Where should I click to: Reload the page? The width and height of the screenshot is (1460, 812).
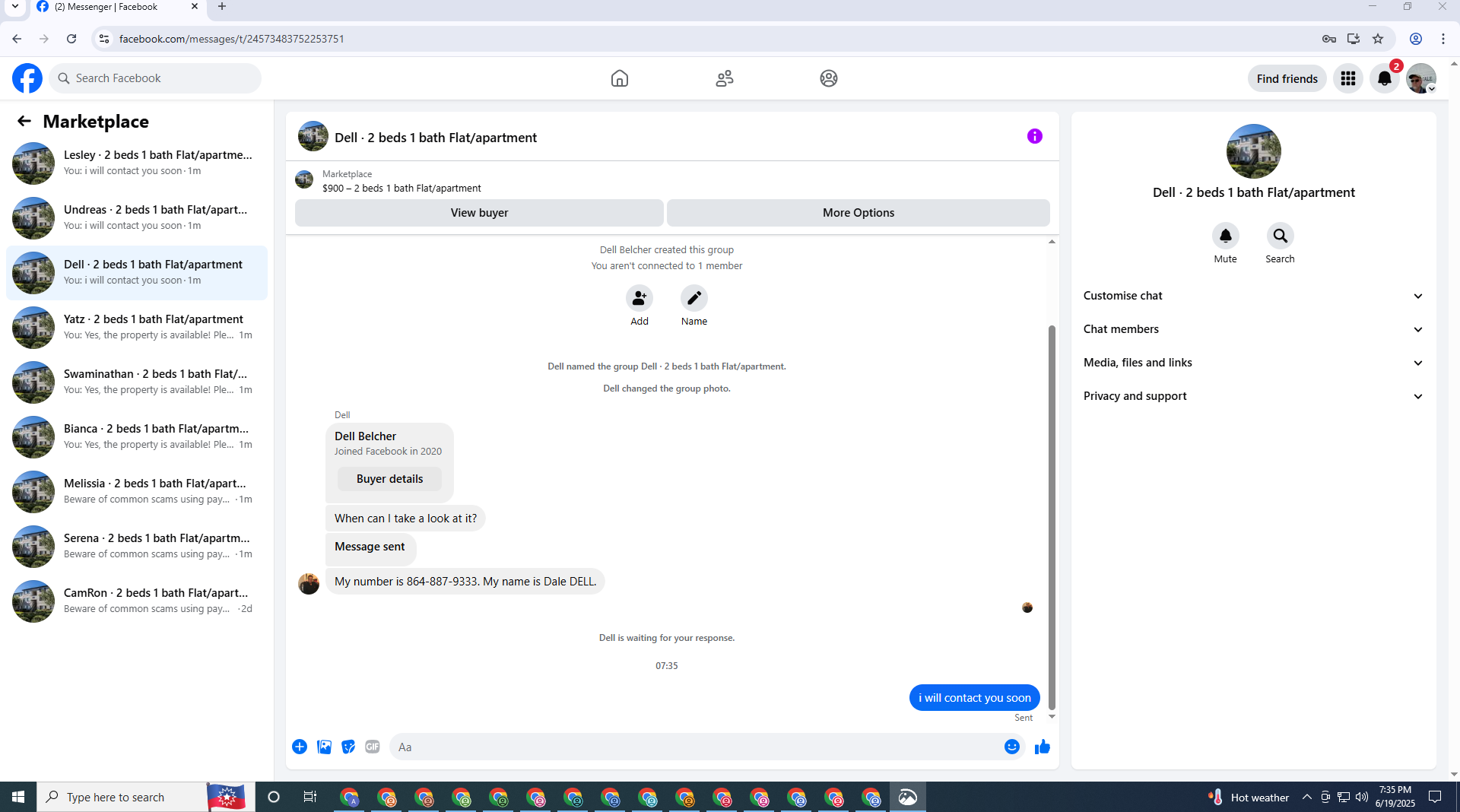point(71,39)
